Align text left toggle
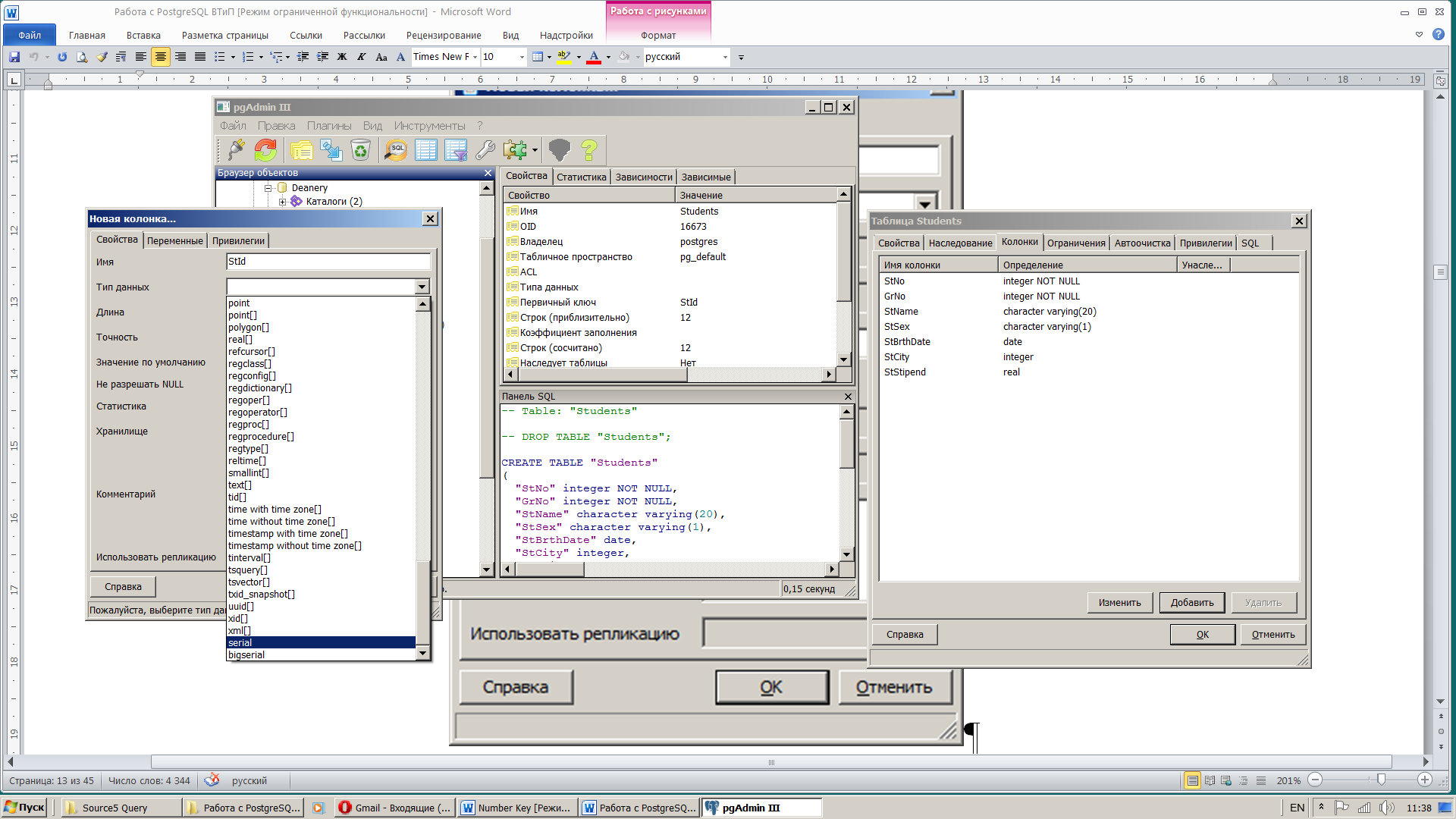This screenshot has height=819, width=1456. pos(141,57)
